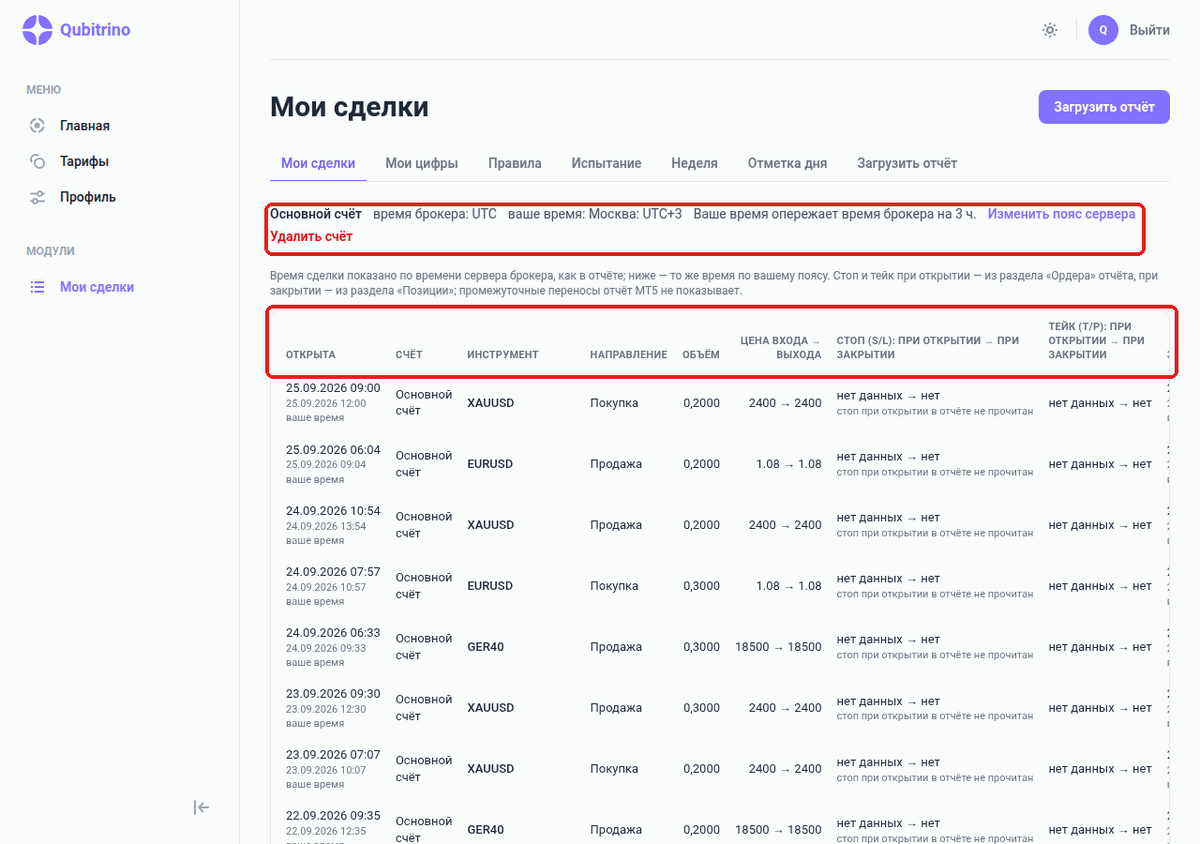The height and width of the screenshot is (844, 1200).
Task: Click the Основной счёт account name above table
Action: click(x=316, y=214)
